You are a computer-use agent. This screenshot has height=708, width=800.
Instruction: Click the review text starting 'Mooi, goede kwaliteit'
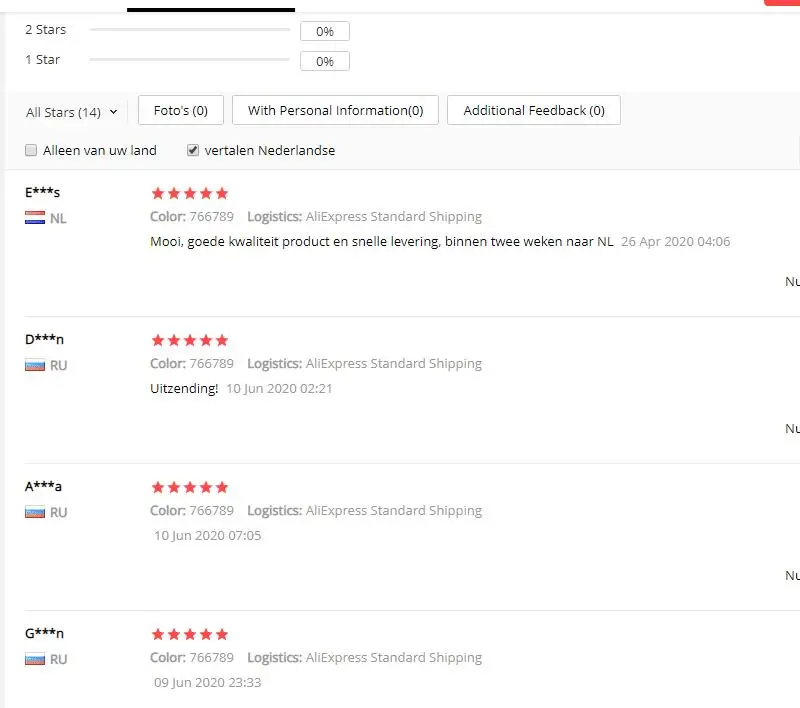pyautogui.click(x=382, y=241)
